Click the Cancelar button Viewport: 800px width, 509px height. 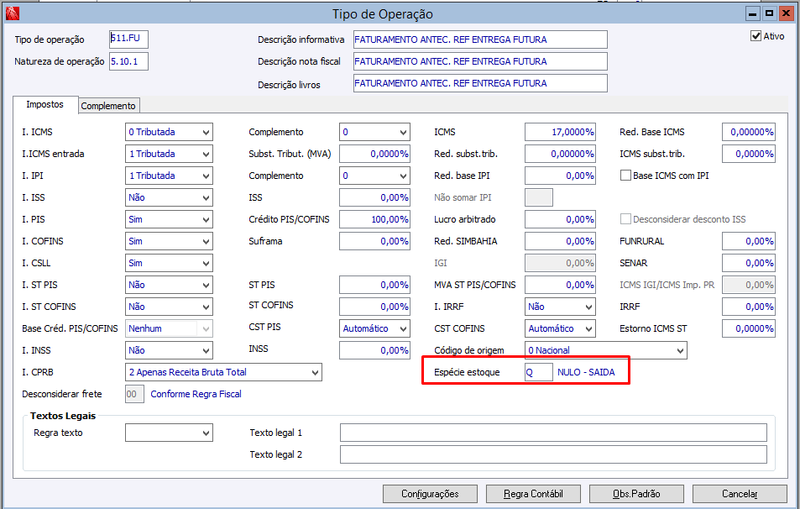(739, 494)
